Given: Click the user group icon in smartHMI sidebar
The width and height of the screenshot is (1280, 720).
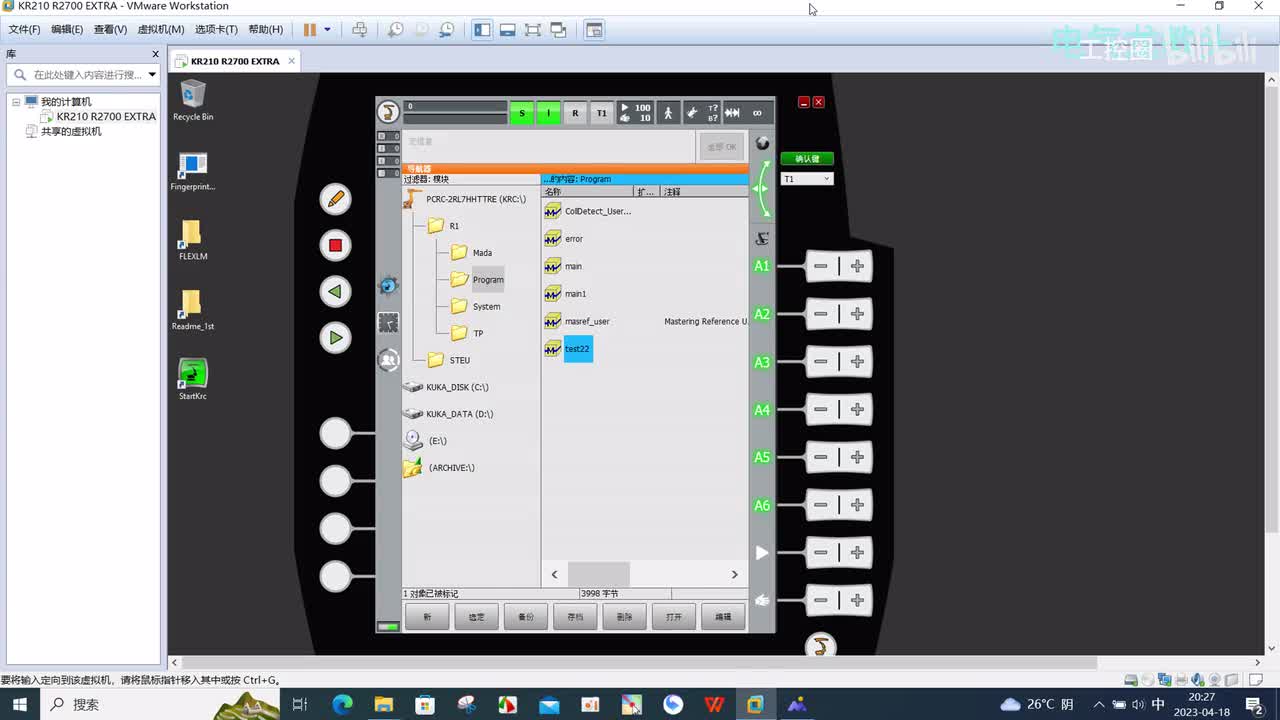Looking at the screenshot, I should coord(388,360).
